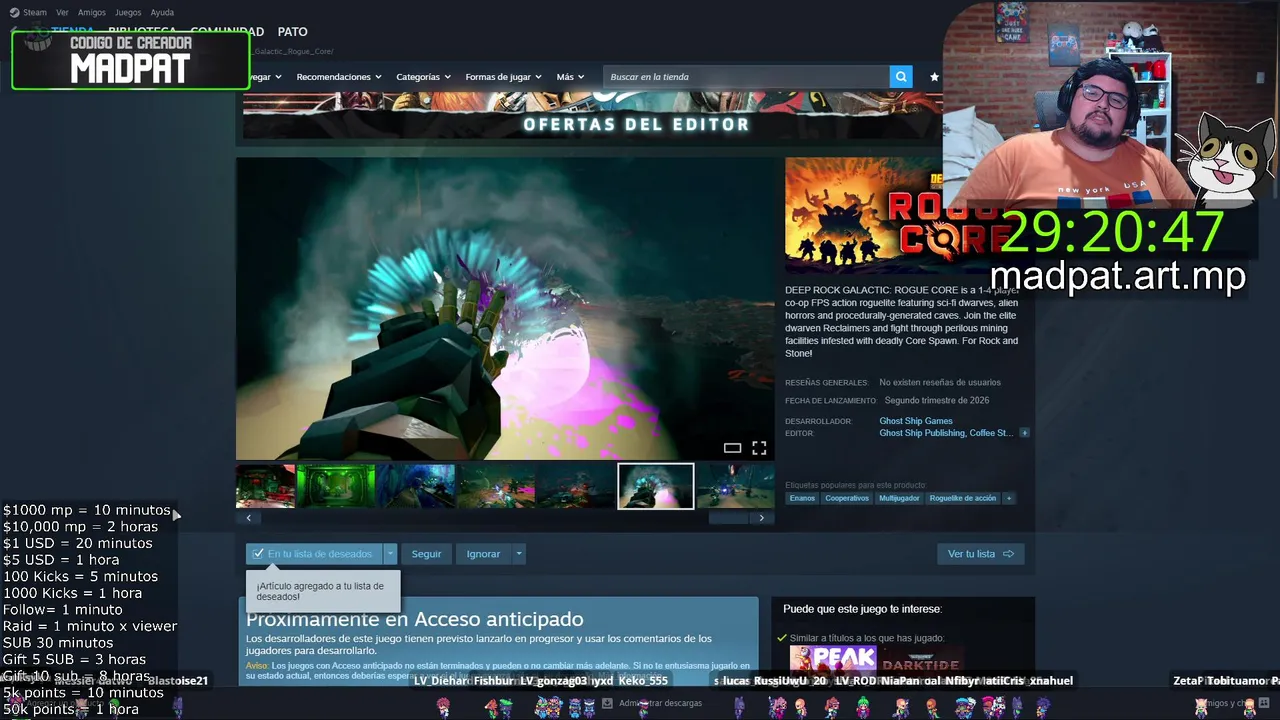
Task: Select the fifth dark screenshot thumbnail
Action: click(x=576, y=486)
